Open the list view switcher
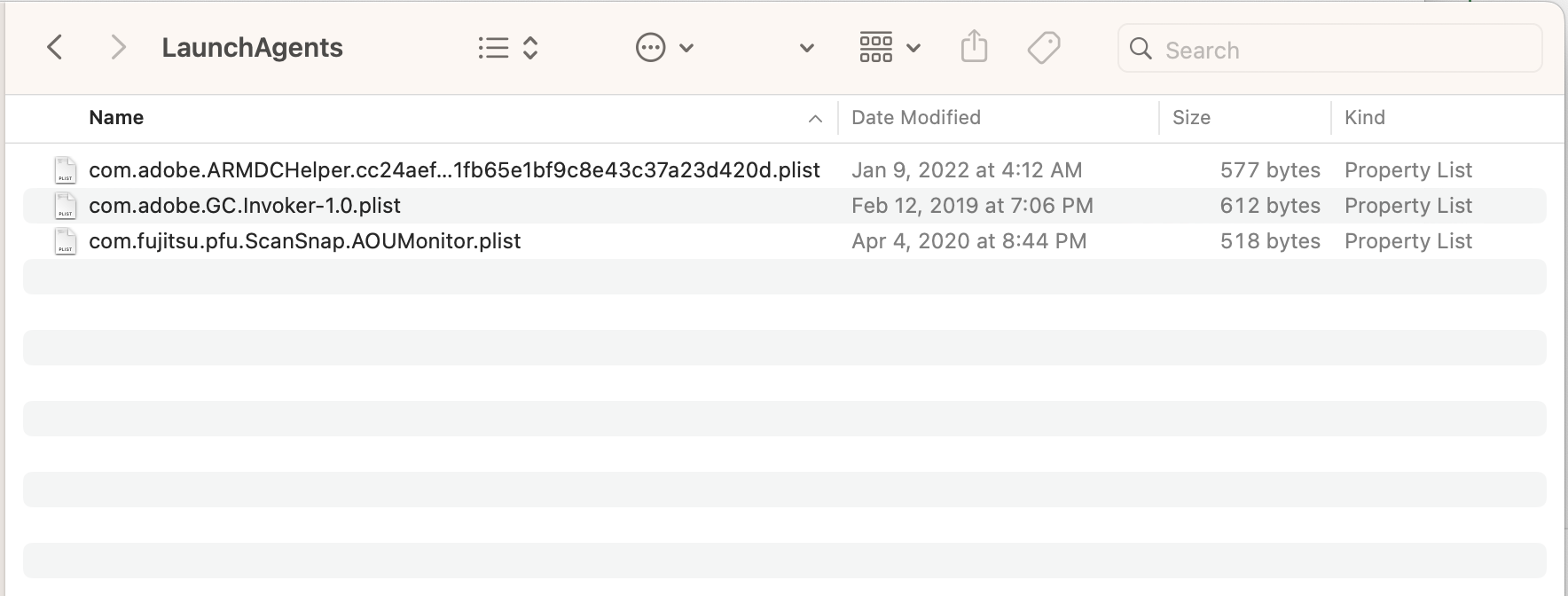The width and height of the screenshot is (1568, 596). pos(507,48)
